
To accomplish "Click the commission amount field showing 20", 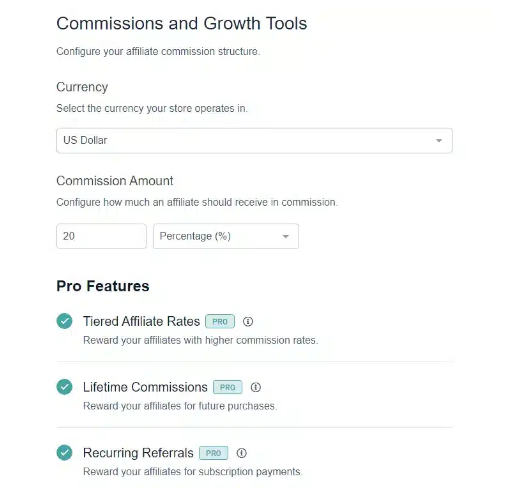I will (x=101, y=236).
